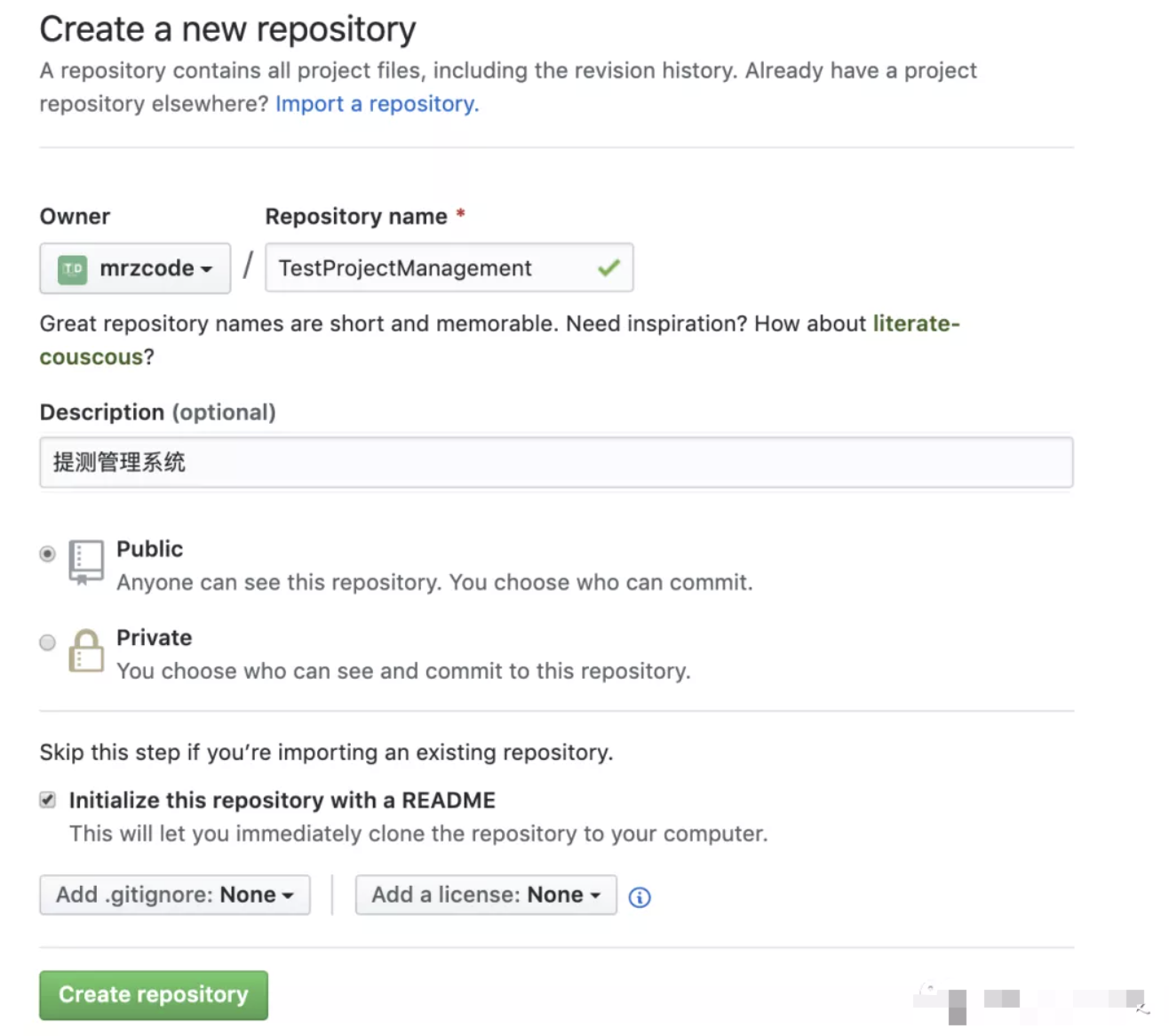The image size is (1169, 1036).
Task: Click the Create repository button
Action: [x=154, y=995]
